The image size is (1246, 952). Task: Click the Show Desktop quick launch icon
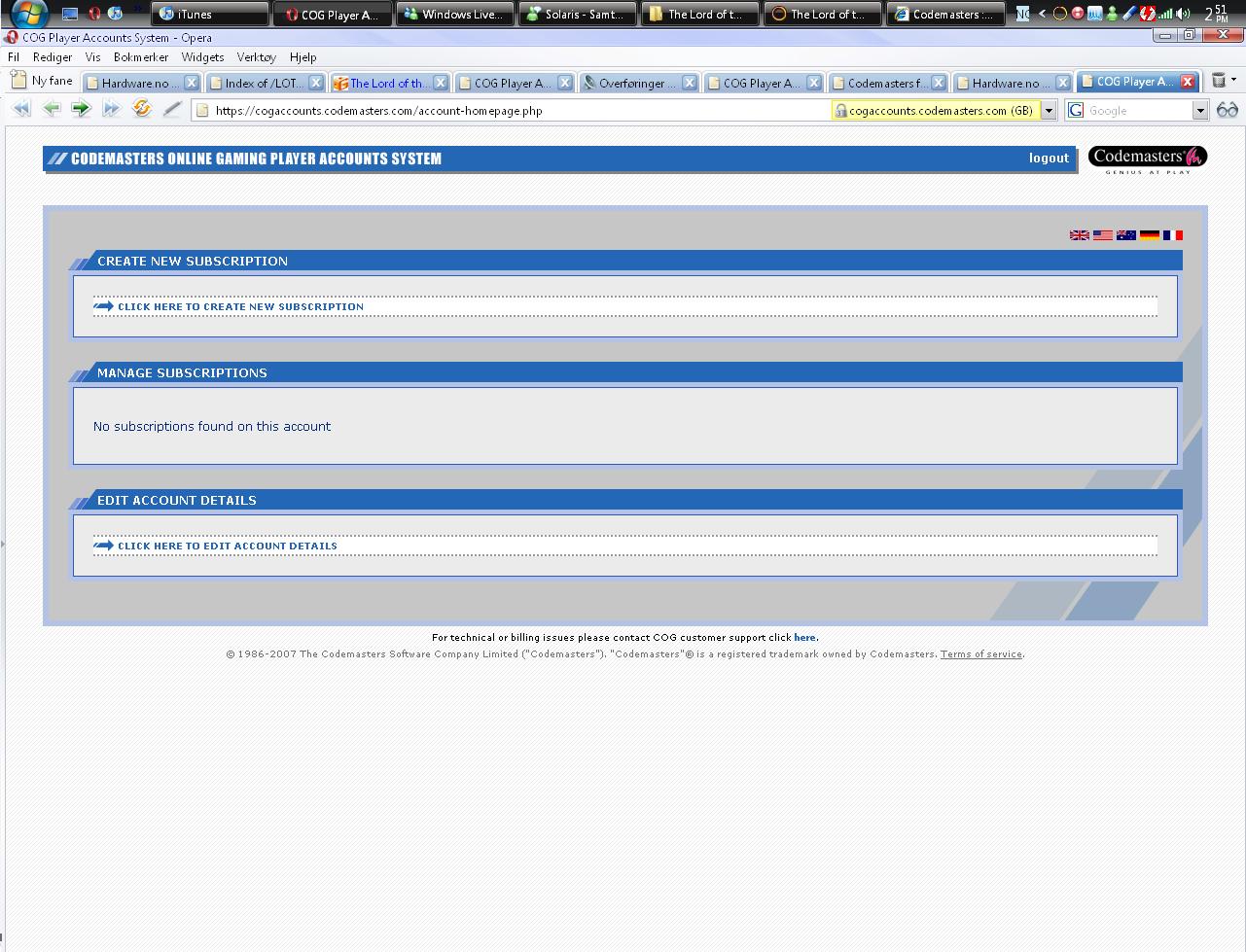click(x=70, y=14)
